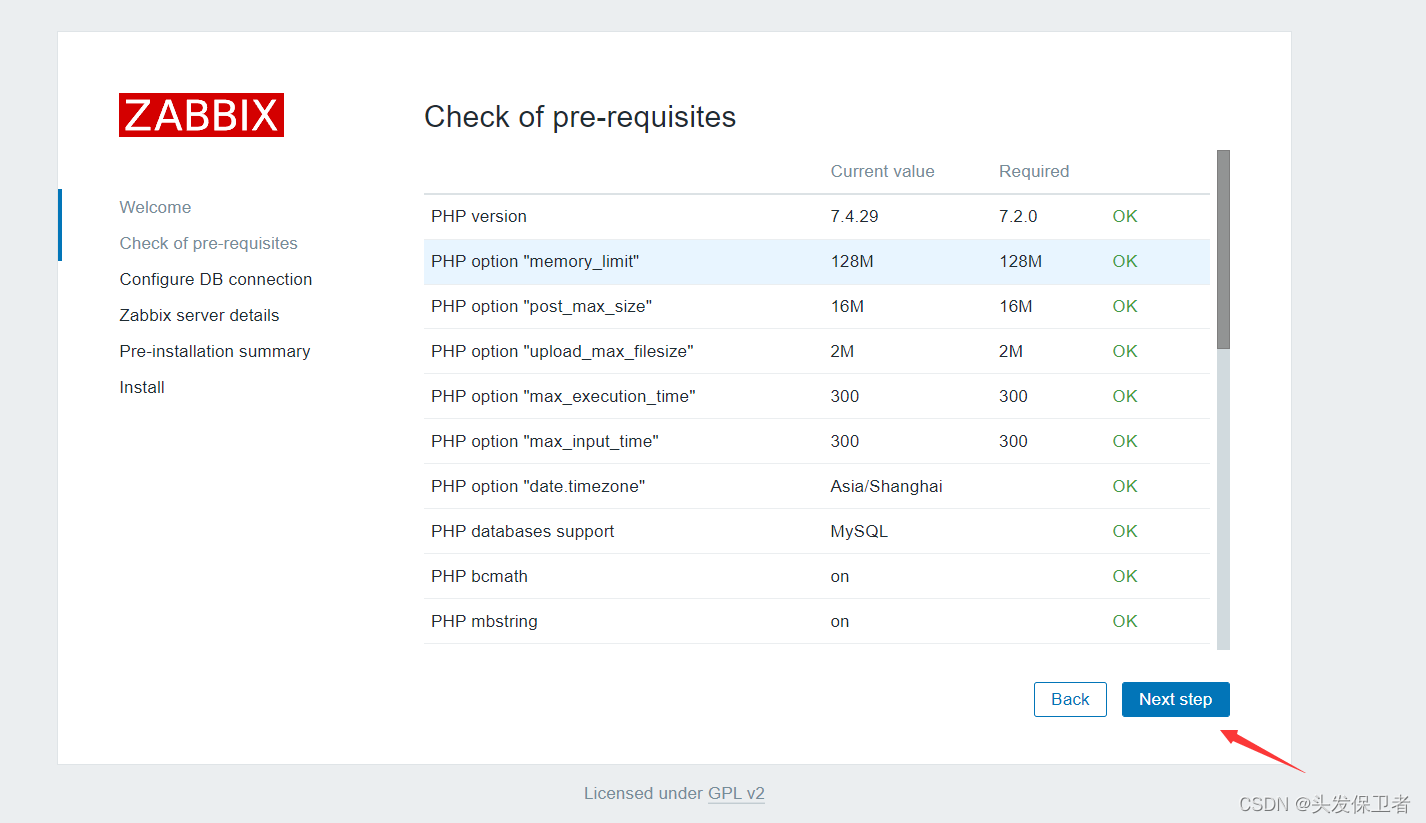Click OK status in PHP version row

pos(1125,216)
